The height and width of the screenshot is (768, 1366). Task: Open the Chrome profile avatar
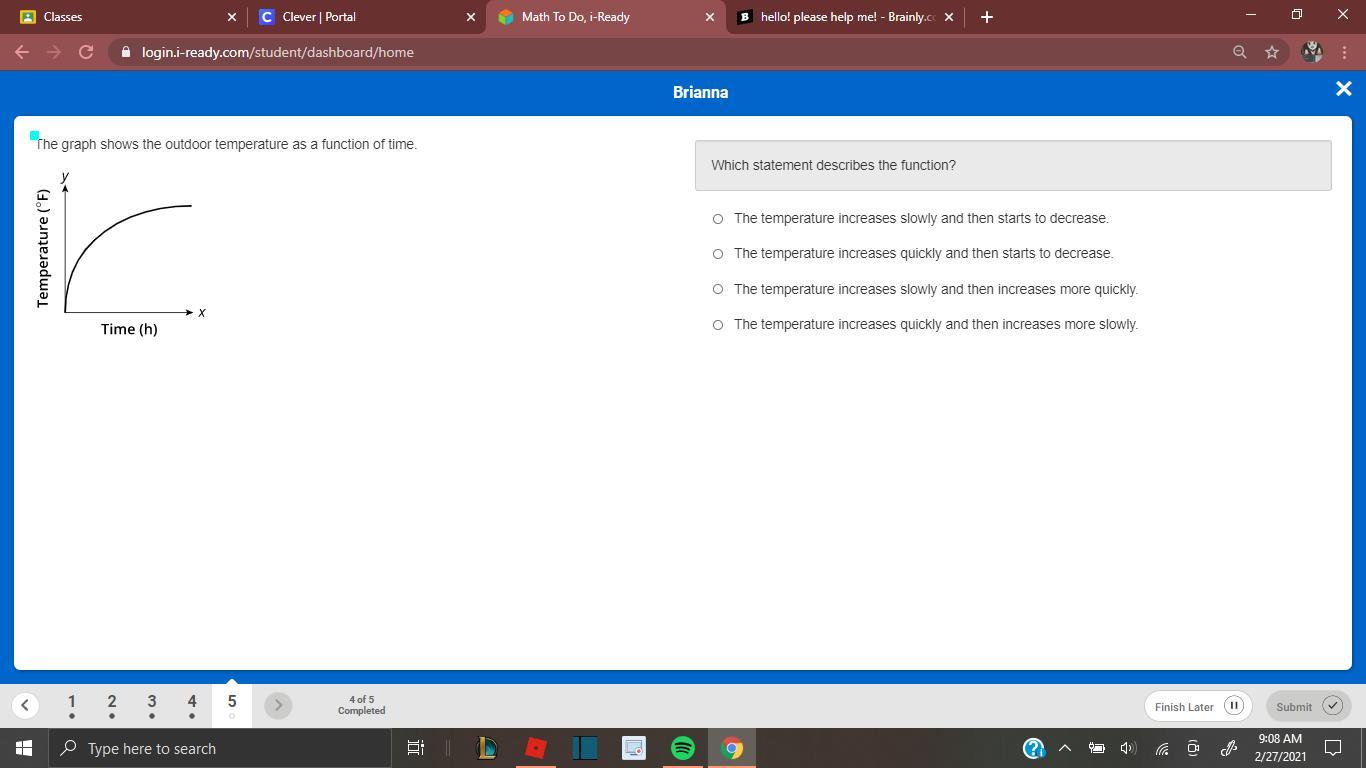pyautogui.click(x=1312, y=52)
